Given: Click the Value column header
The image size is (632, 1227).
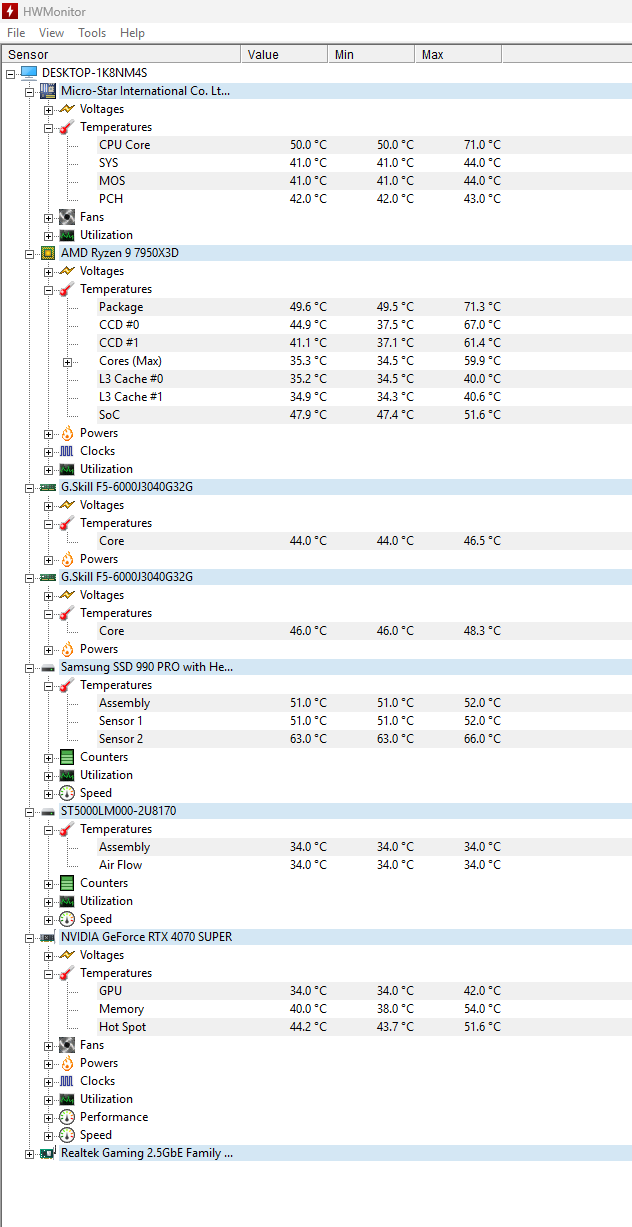Looking at the screenshot, I should [284, 55].
